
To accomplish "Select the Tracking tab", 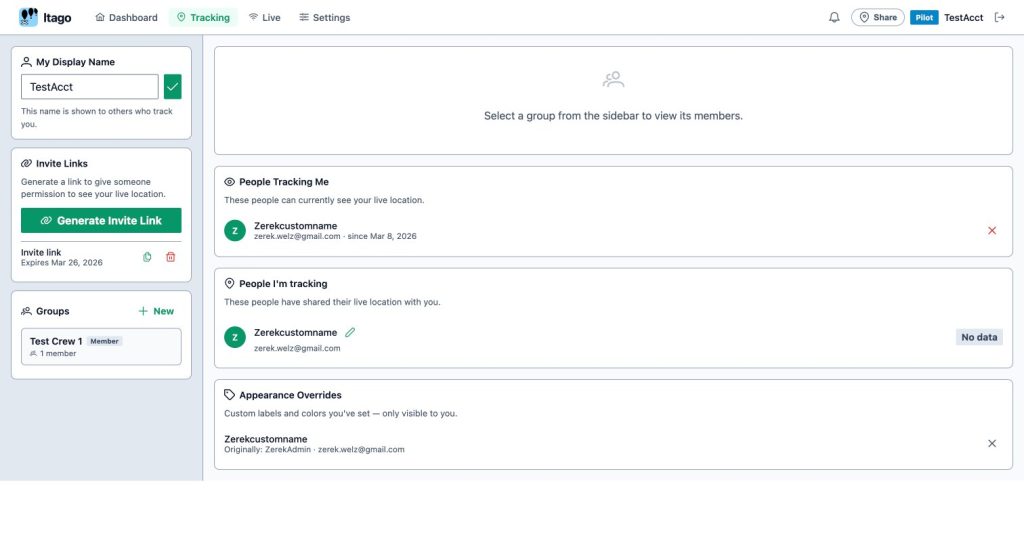I will (203, 17).
